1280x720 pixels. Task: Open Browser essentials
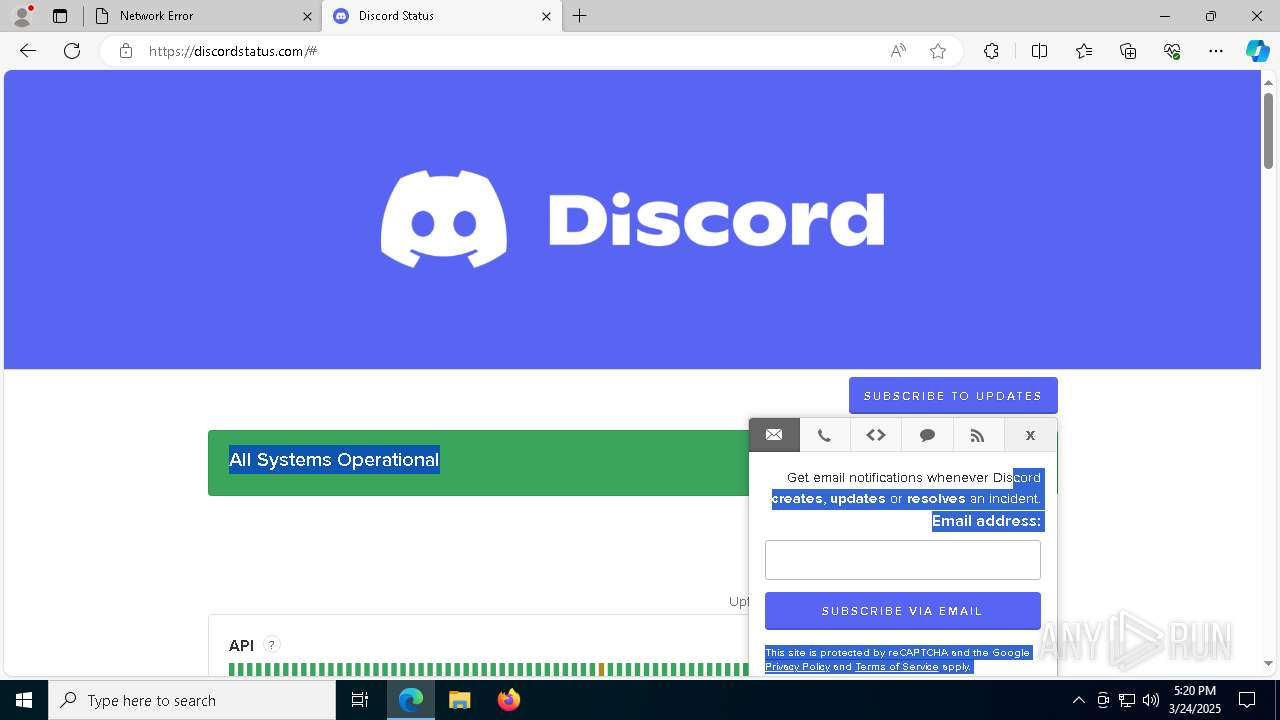tap(1172, 51)
